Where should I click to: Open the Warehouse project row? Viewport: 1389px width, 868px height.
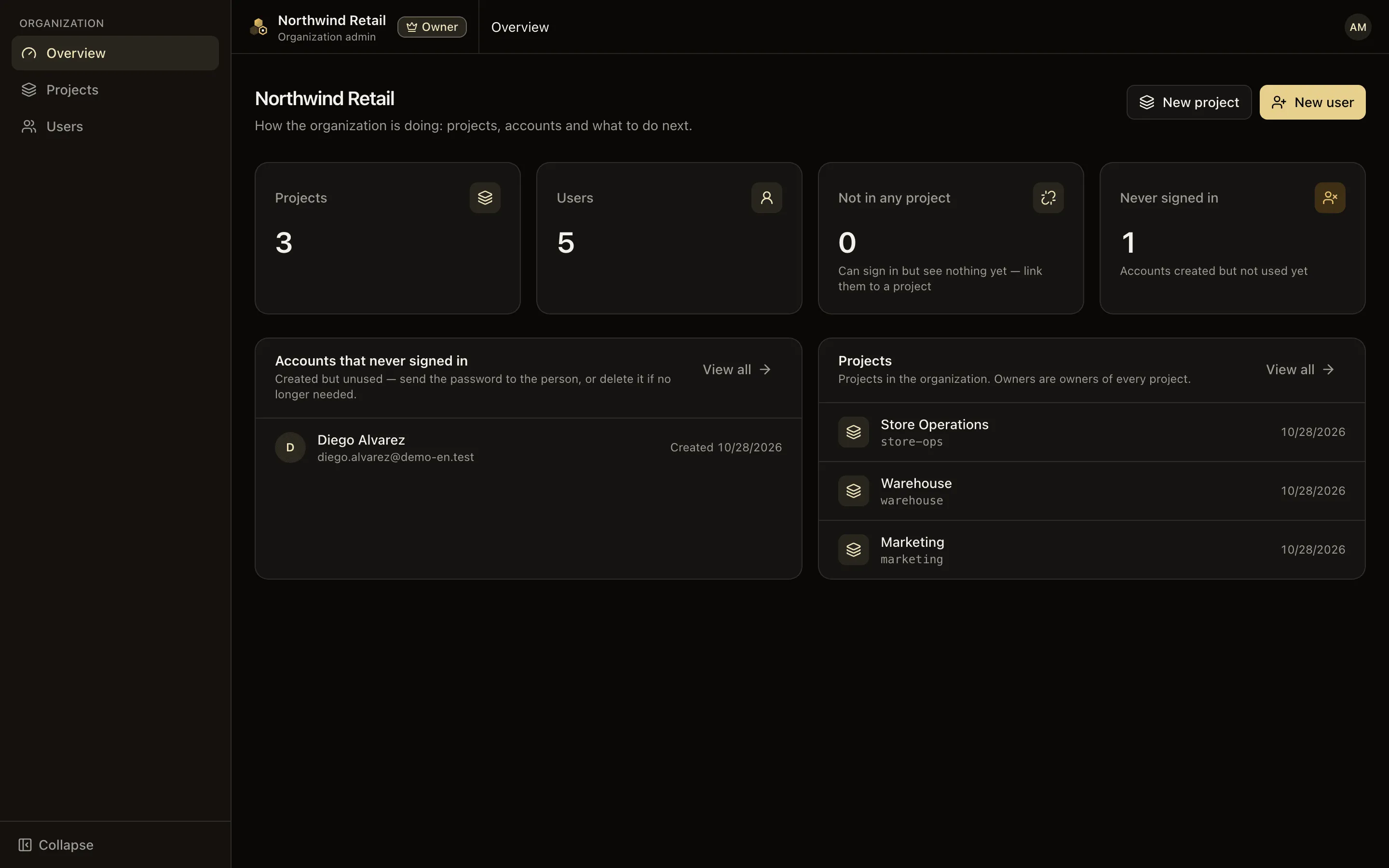coord(1092,491)
